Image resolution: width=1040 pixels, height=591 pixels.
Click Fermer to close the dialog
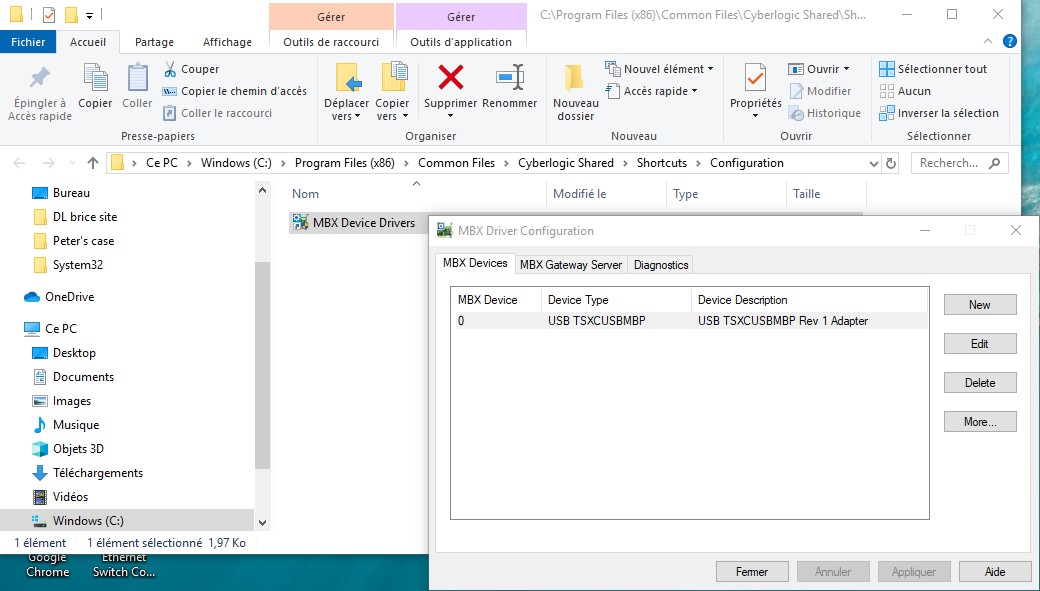click(x=752, y=572)
